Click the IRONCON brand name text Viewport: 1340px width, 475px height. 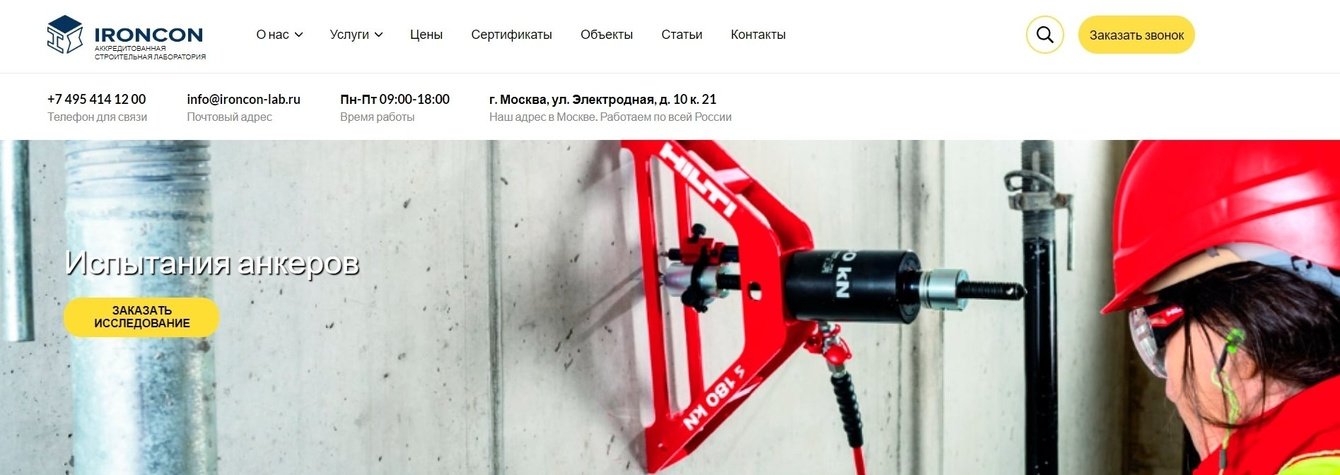pyautogui.click(x=148, y=35)
